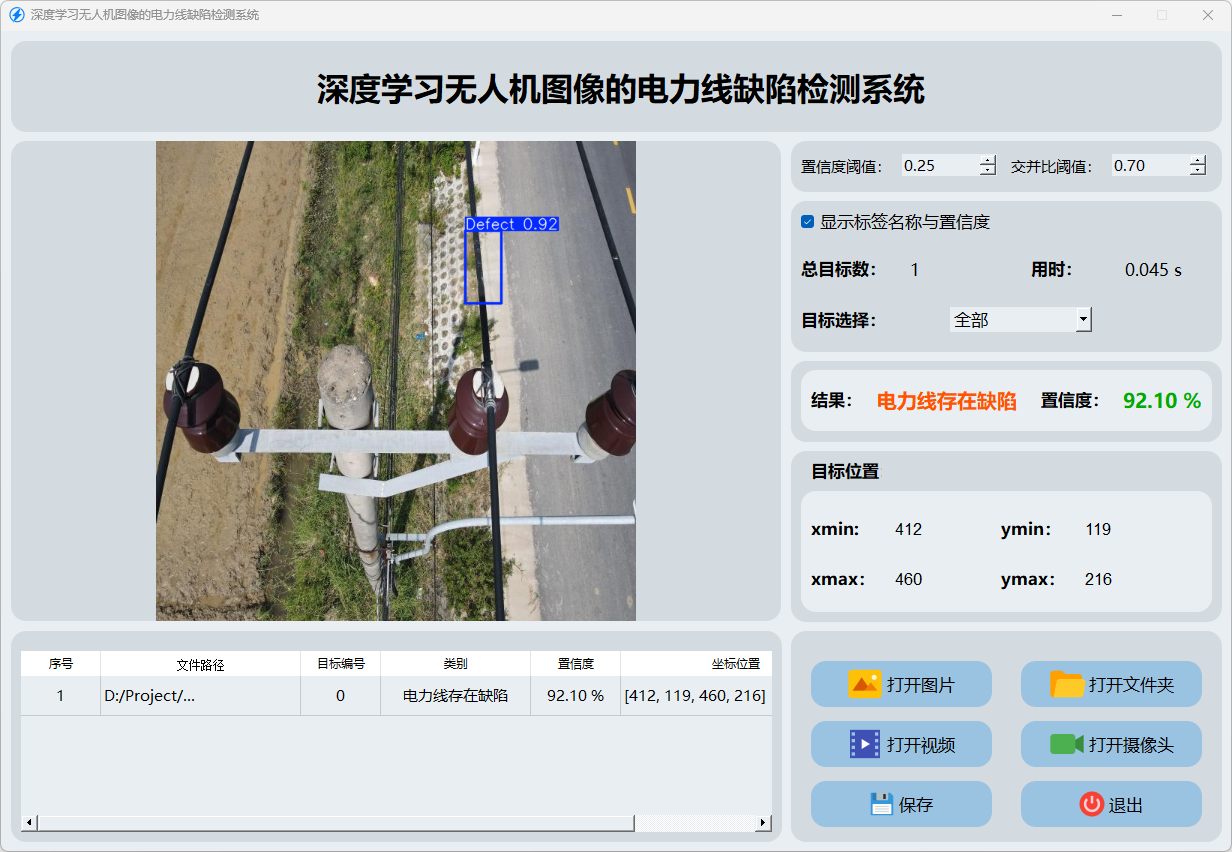
Task: Click the floppy disk save icon
Action: point(881,804)
